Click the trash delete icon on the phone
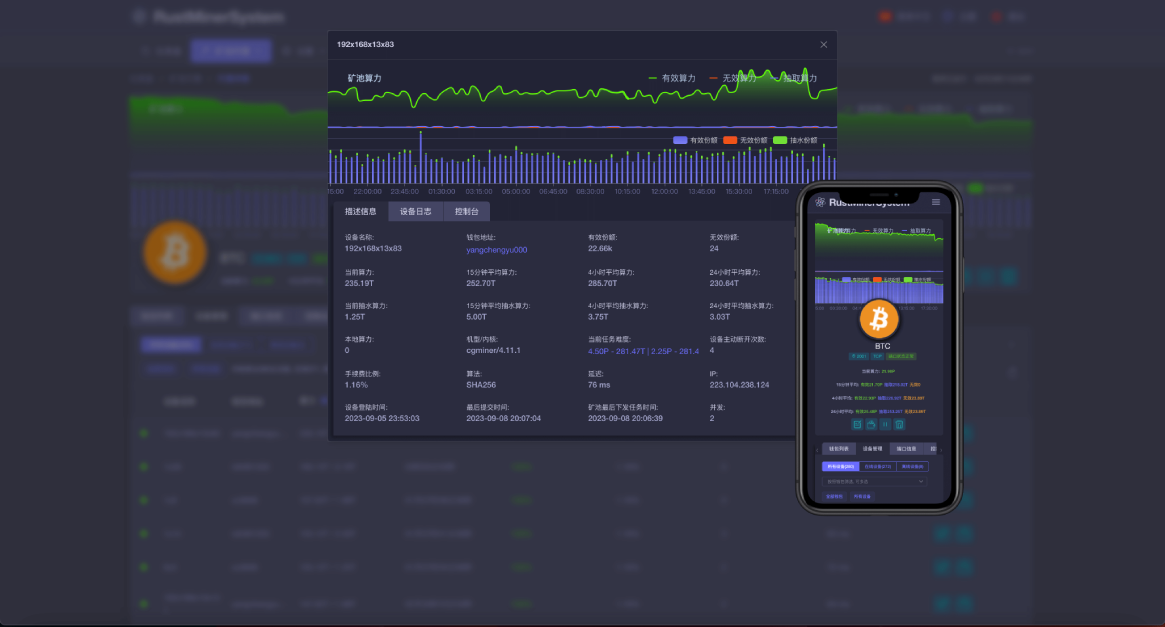 coord(899,424)
